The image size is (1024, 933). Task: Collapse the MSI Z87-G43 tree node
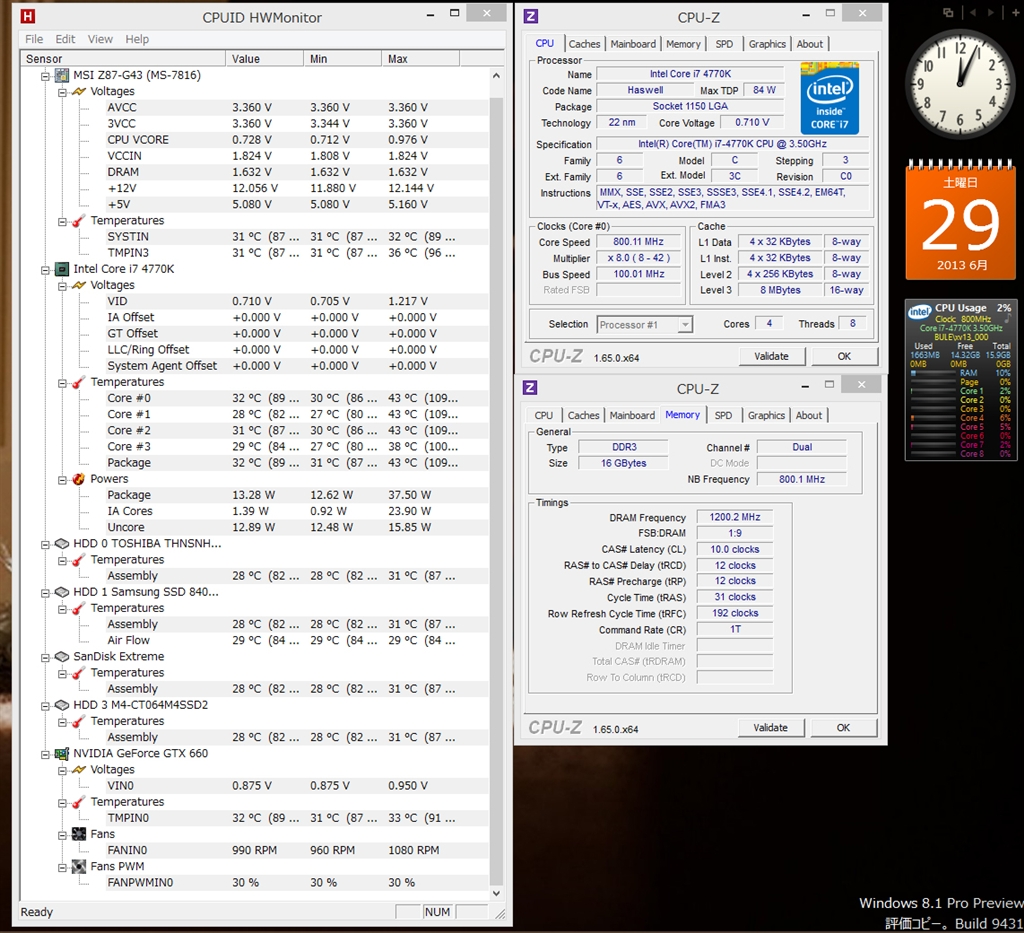point(46,76)
